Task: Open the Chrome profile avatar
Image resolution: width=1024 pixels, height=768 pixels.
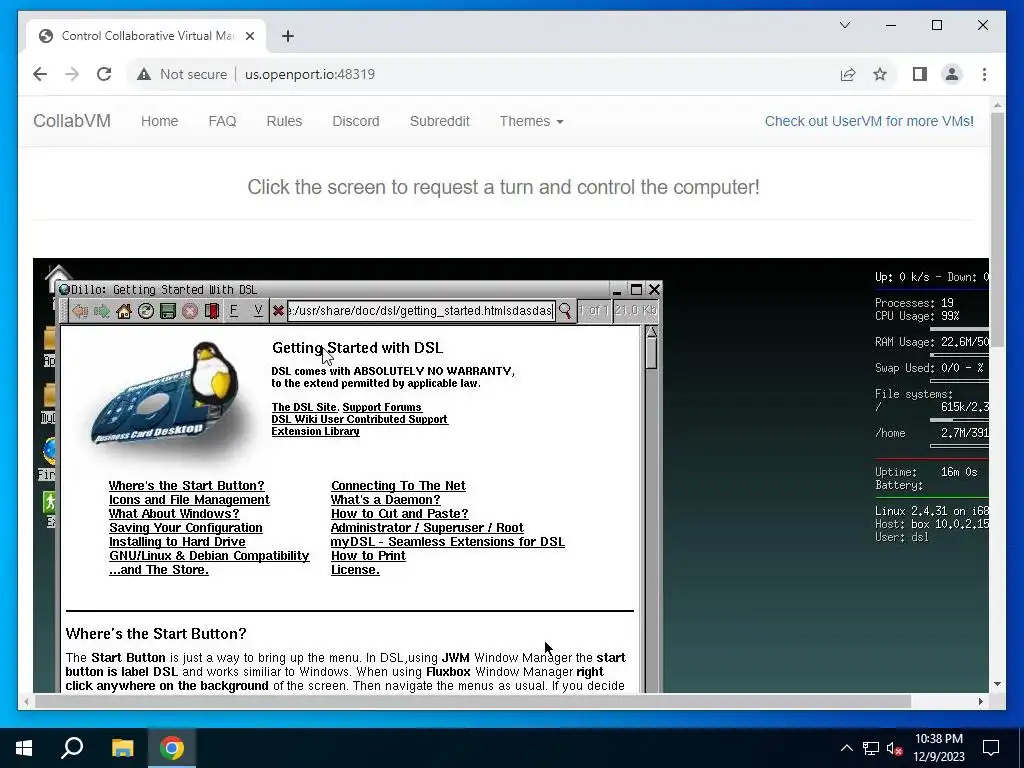Action: [952, 74]
